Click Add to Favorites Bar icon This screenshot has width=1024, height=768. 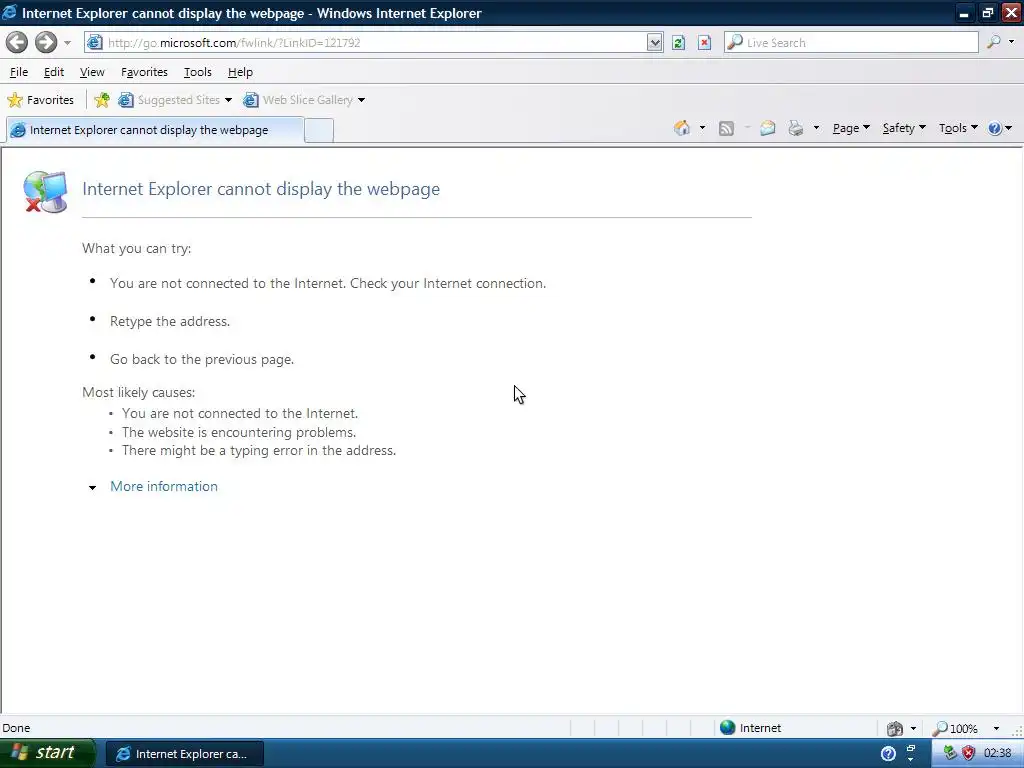pos(102,100)
